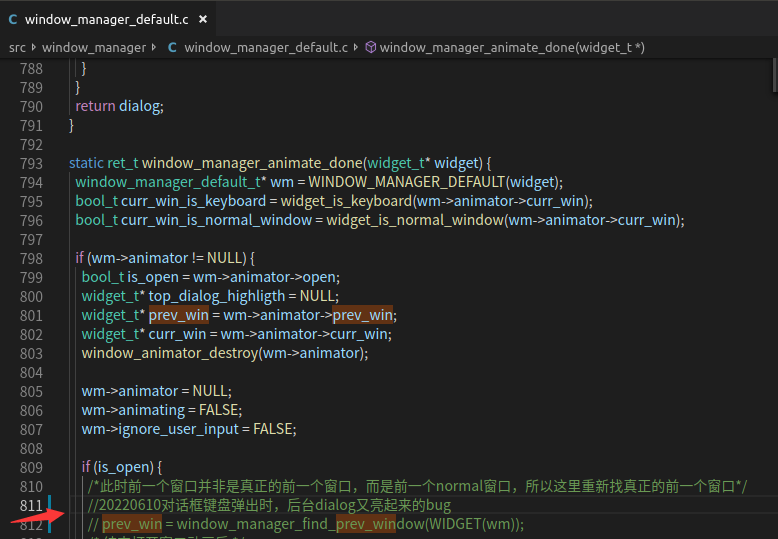Viewport: 778px width, 539px height.
Task: Click line number 793 in gutter
Action: (x=31, y=163)
